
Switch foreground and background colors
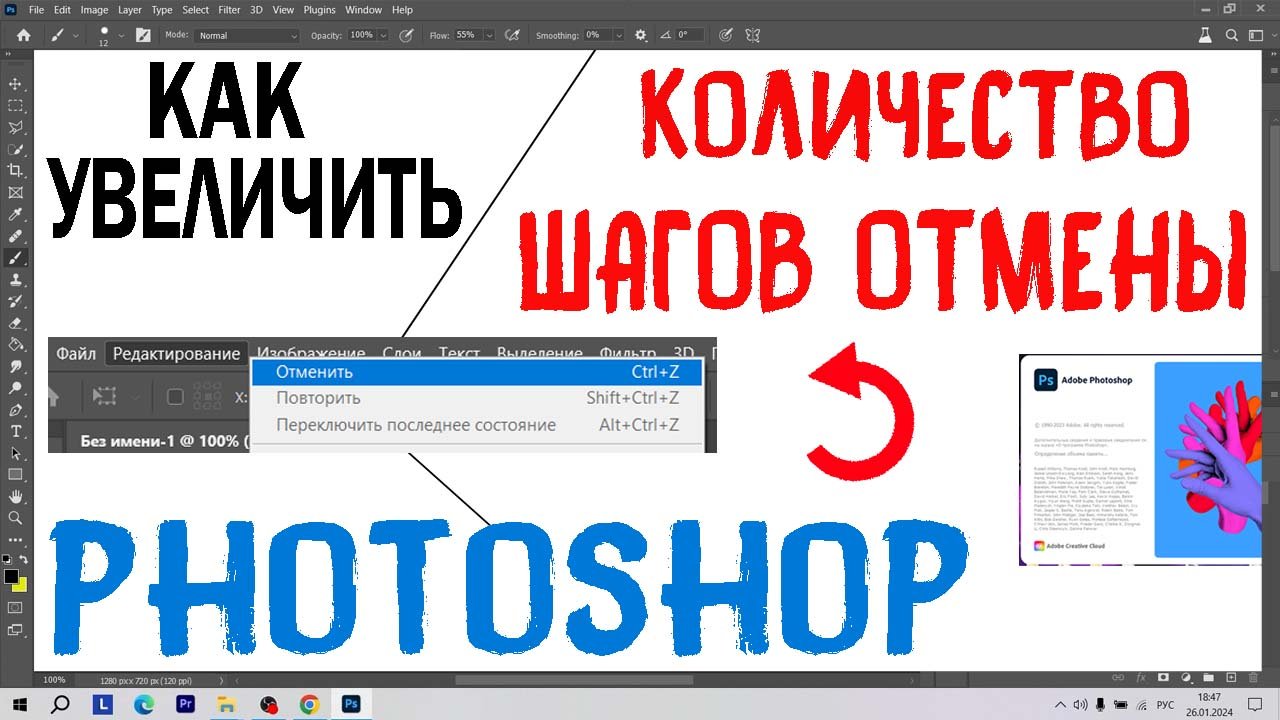23,560
